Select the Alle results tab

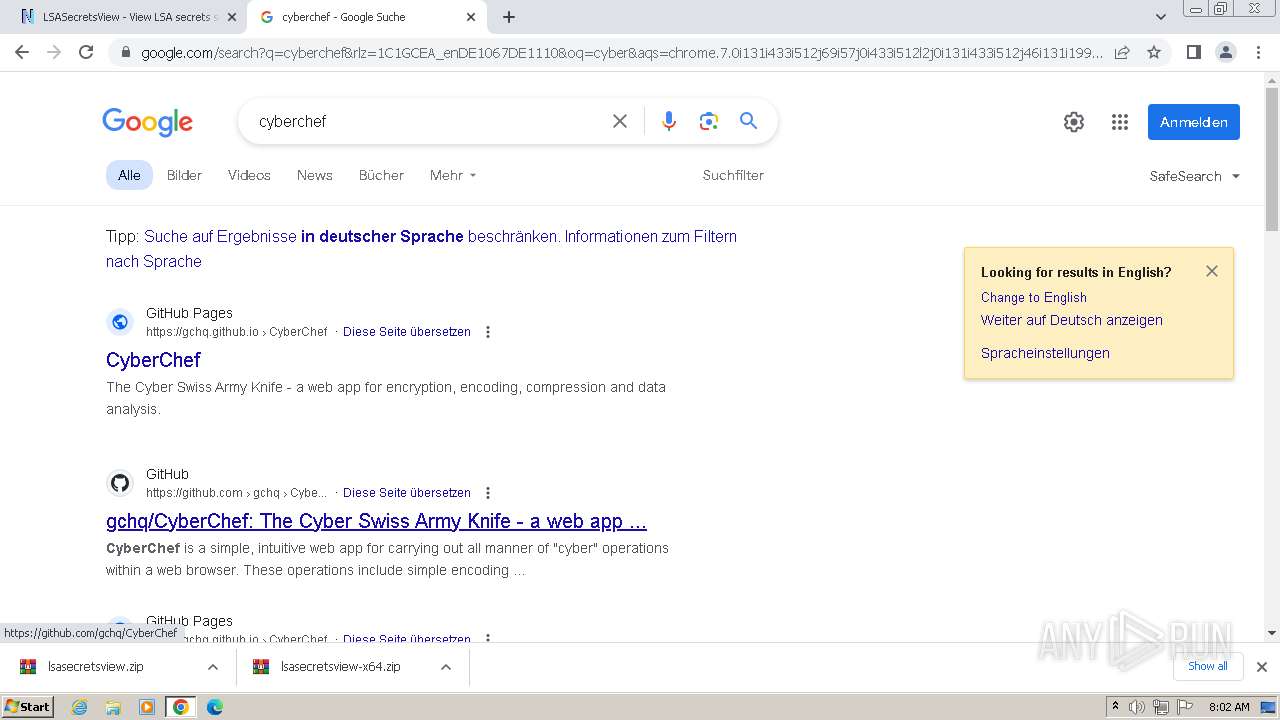[129, 175]
